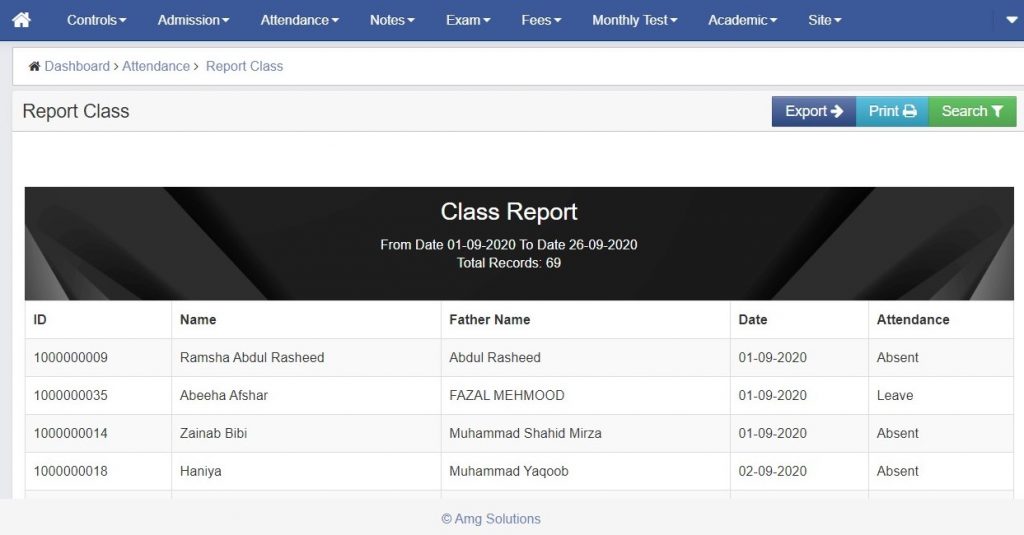The width and height of the screenshot is (1024, 535).
Task: Select Absent status in Zainab Bibi row
Action: click(x=897, y=433)
